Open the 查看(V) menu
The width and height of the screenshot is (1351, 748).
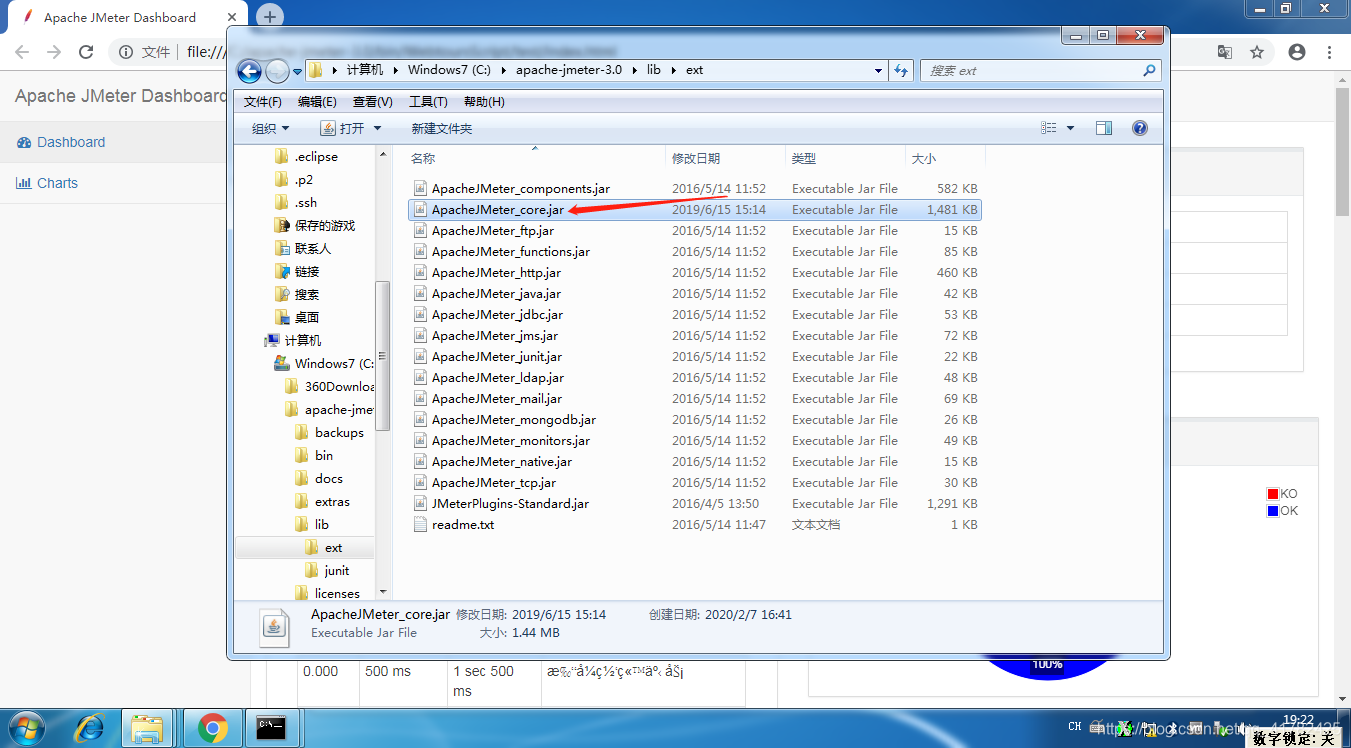(373, 102)
